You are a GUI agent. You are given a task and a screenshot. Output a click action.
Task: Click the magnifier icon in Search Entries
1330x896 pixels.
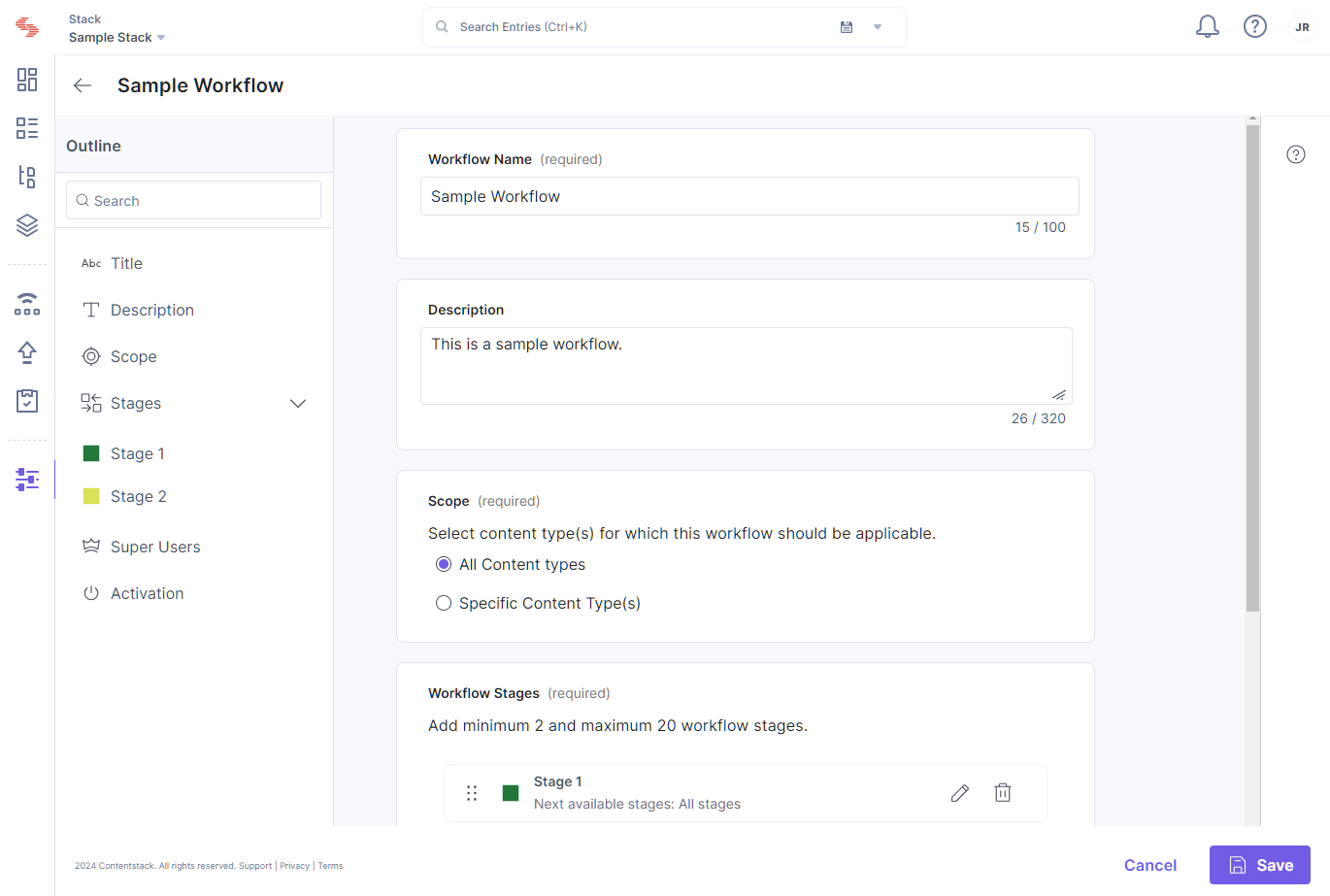(442, 27)
